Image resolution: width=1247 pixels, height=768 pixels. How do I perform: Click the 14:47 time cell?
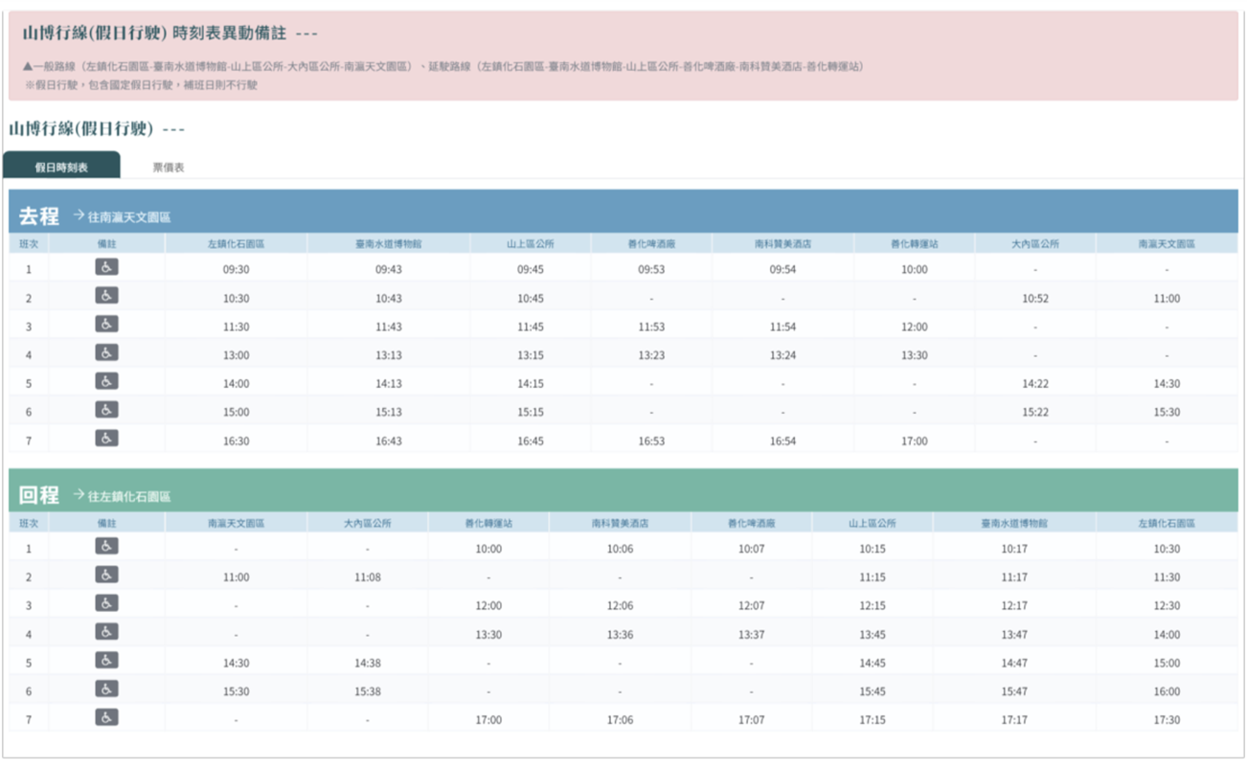pos(1014,663)
